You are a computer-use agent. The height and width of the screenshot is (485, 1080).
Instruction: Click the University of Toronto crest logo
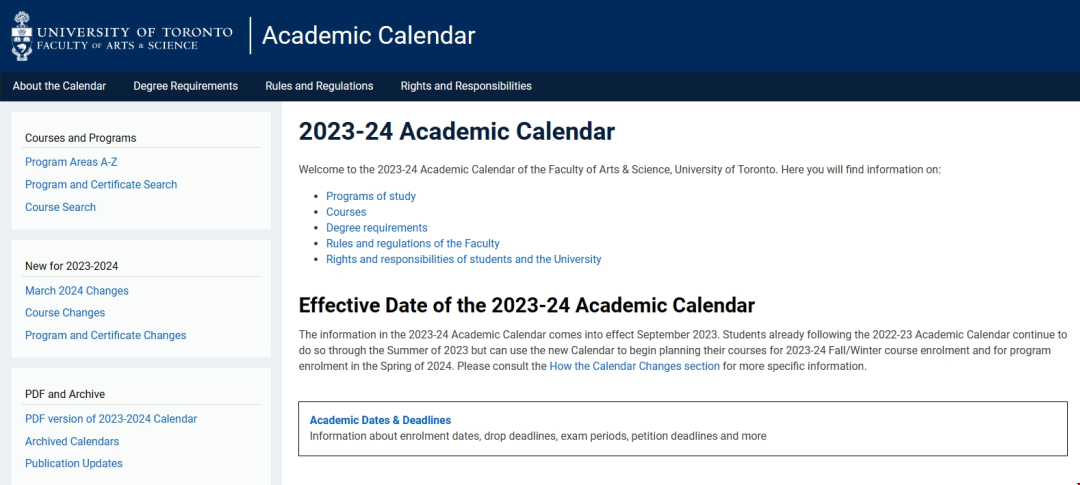(21, 36)
